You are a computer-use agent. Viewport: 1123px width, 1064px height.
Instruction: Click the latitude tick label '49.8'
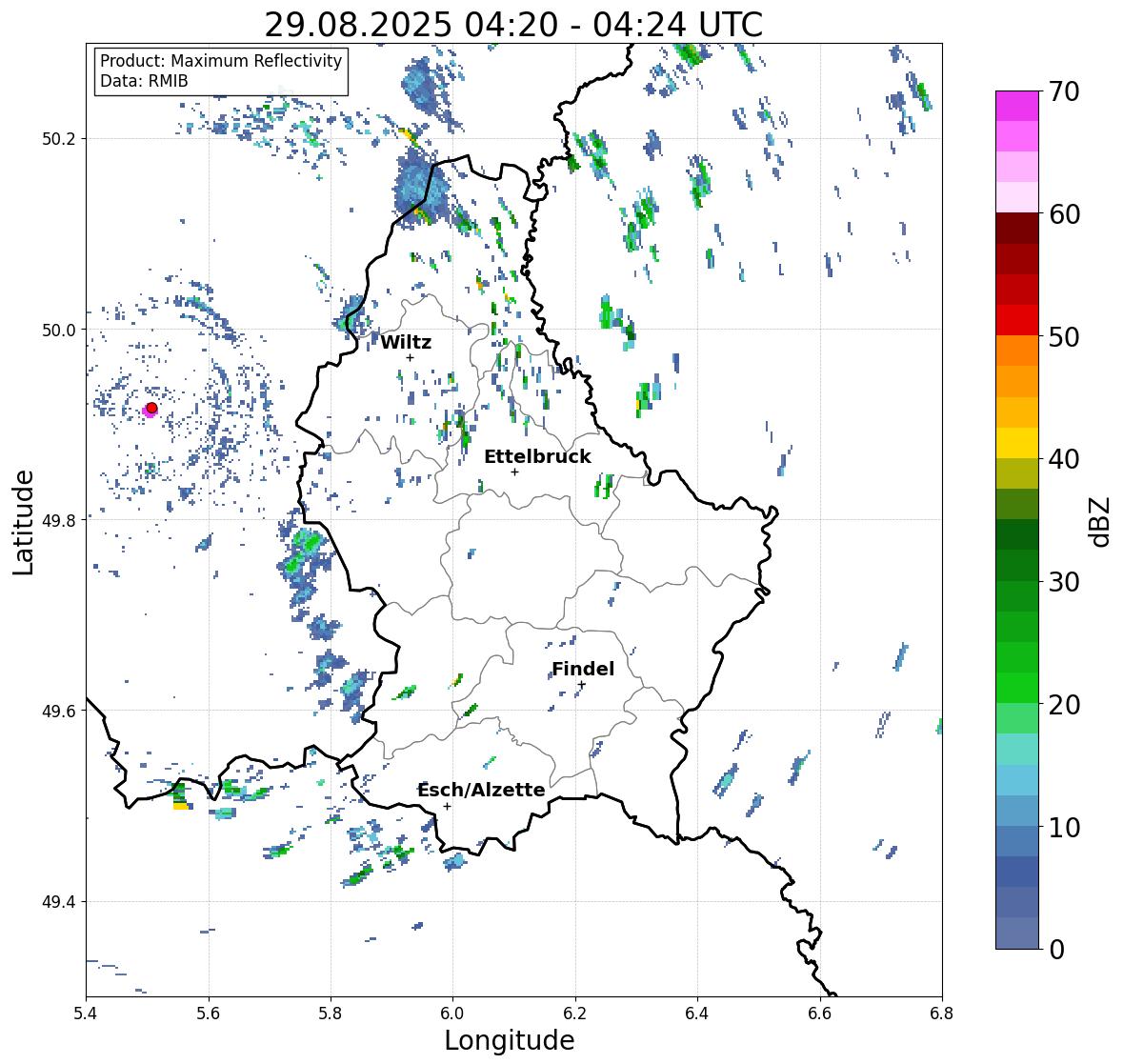(58, 520)
